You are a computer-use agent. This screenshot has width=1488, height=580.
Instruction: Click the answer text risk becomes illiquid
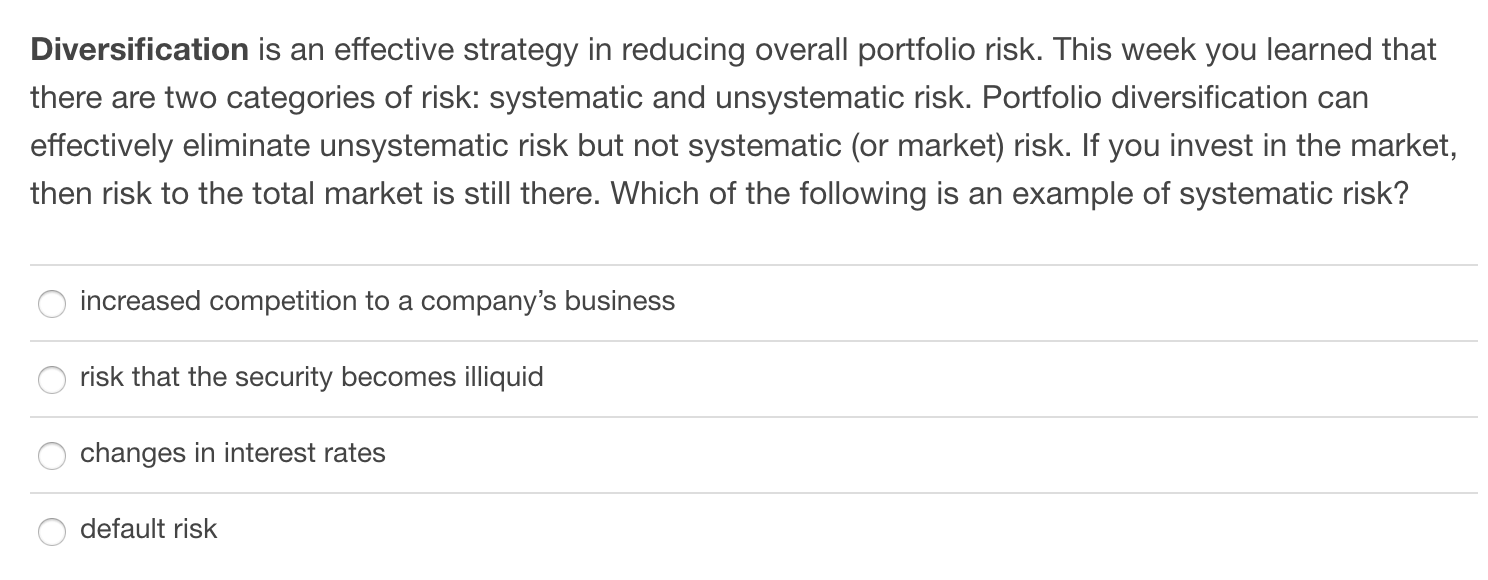[x=311, y=378]
